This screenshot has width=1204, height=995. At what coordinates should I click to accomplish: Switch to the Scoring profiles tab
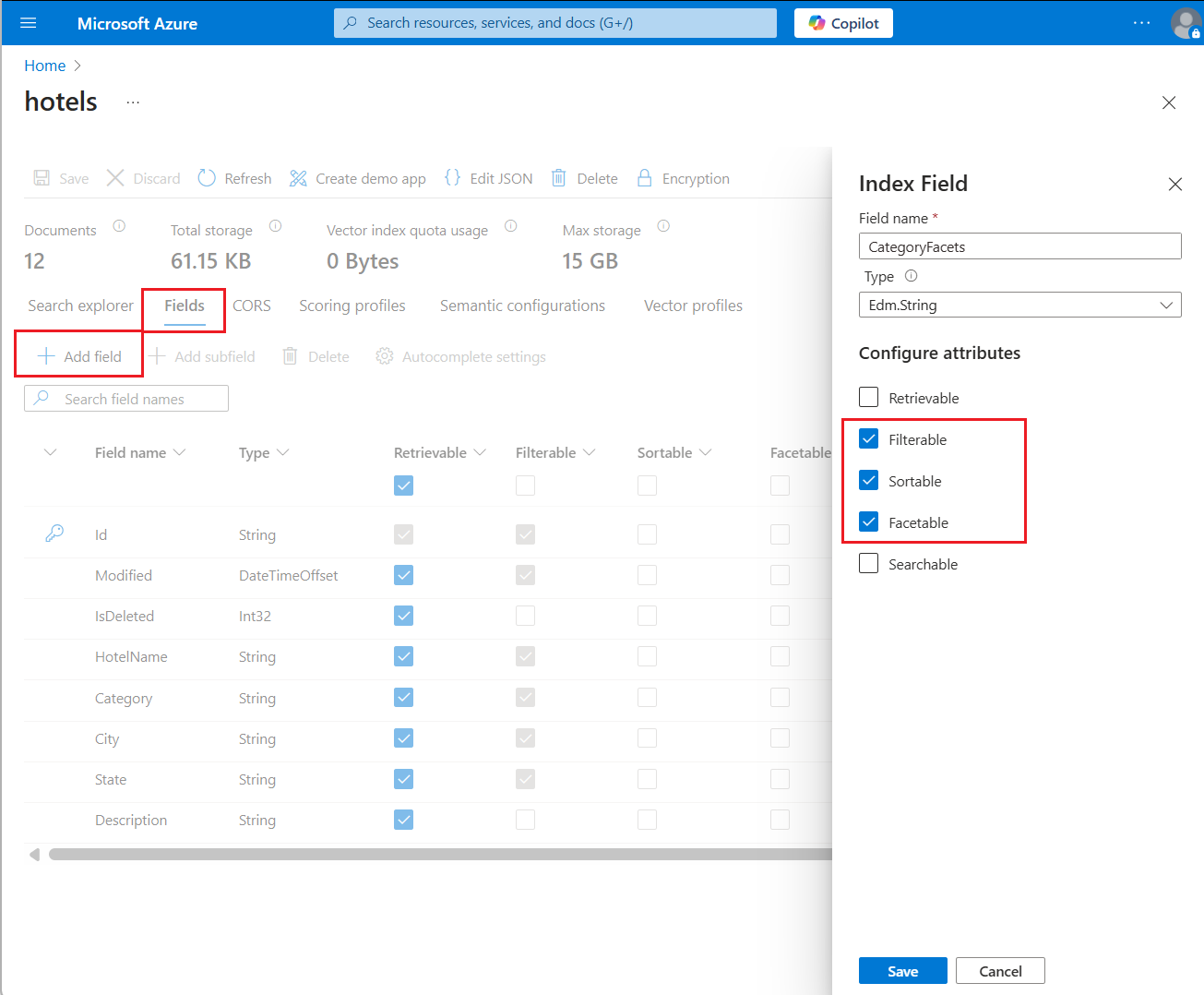pyautogui.click(x=352, y=306)
